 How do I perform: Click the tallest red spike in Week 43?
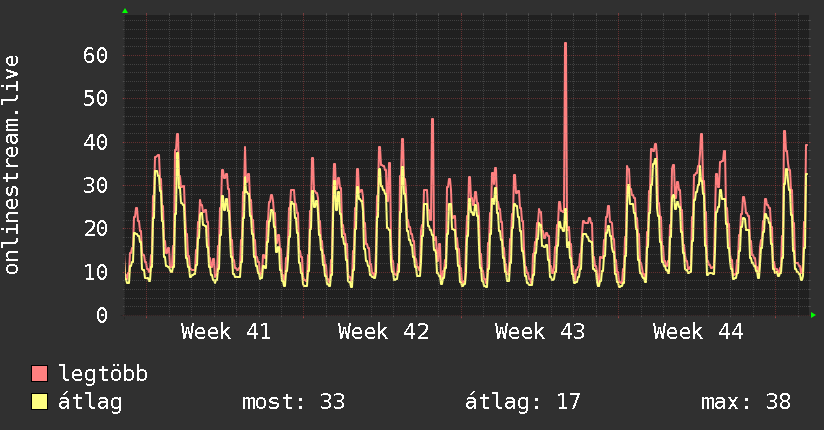click(x=565, y=126)
